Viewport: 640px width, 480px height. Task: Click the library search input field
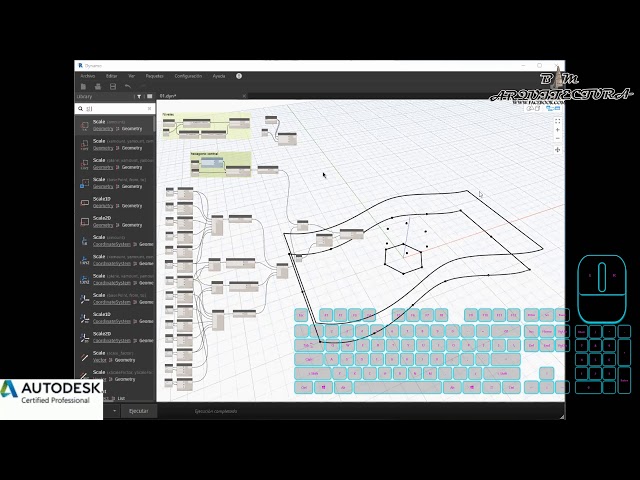[x=115, y=109]
